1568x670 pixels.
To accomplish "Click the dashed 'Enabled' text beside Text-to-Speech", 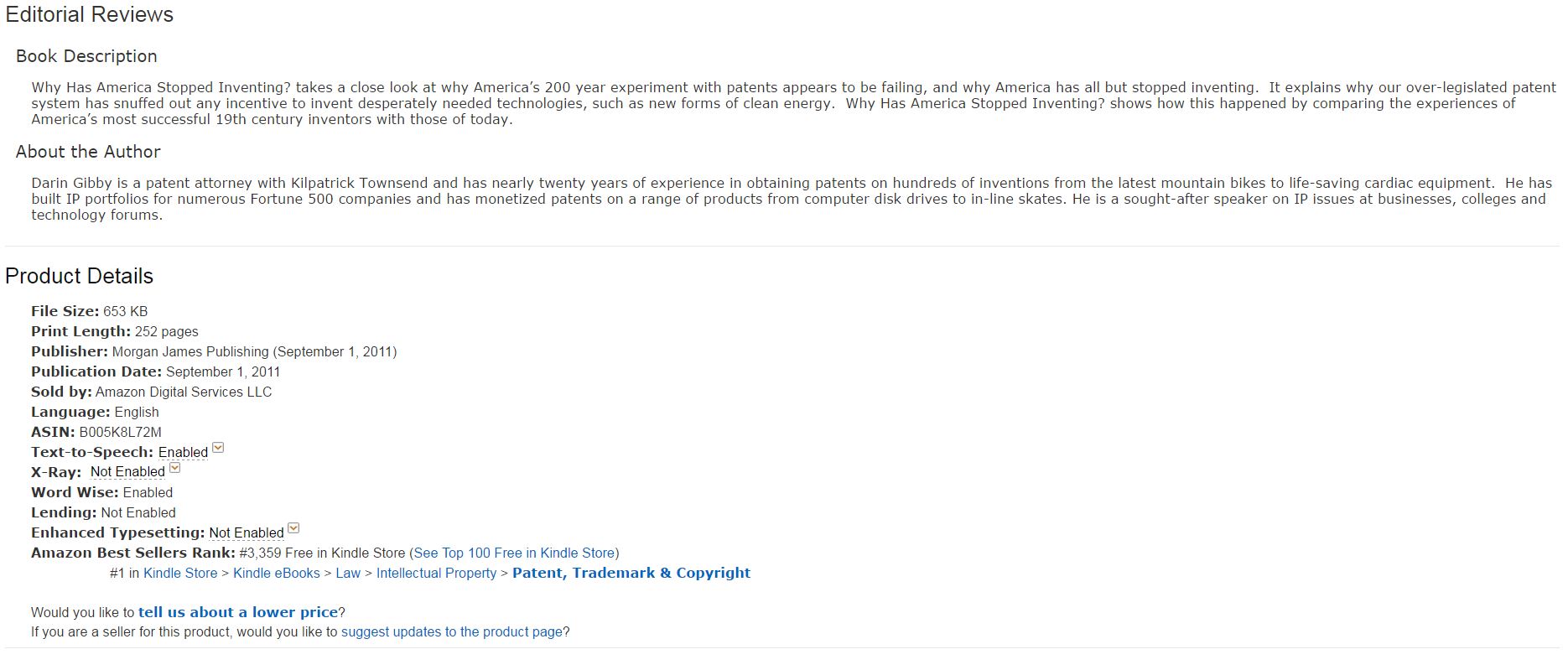I will (183, 452).
